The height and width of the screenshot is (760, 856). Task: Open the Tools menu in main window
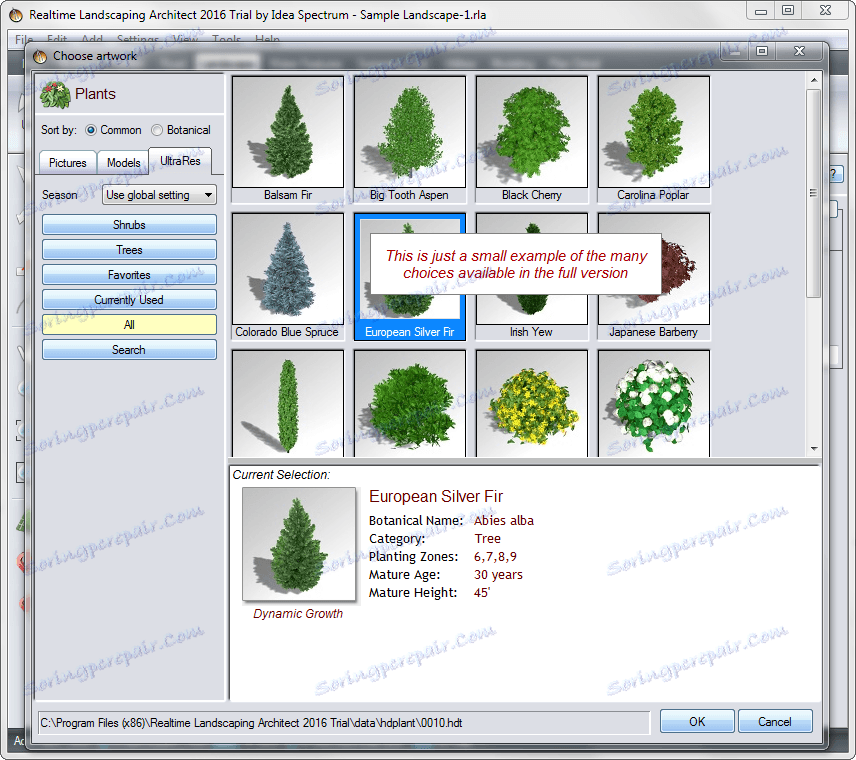[x=227, y=39]
